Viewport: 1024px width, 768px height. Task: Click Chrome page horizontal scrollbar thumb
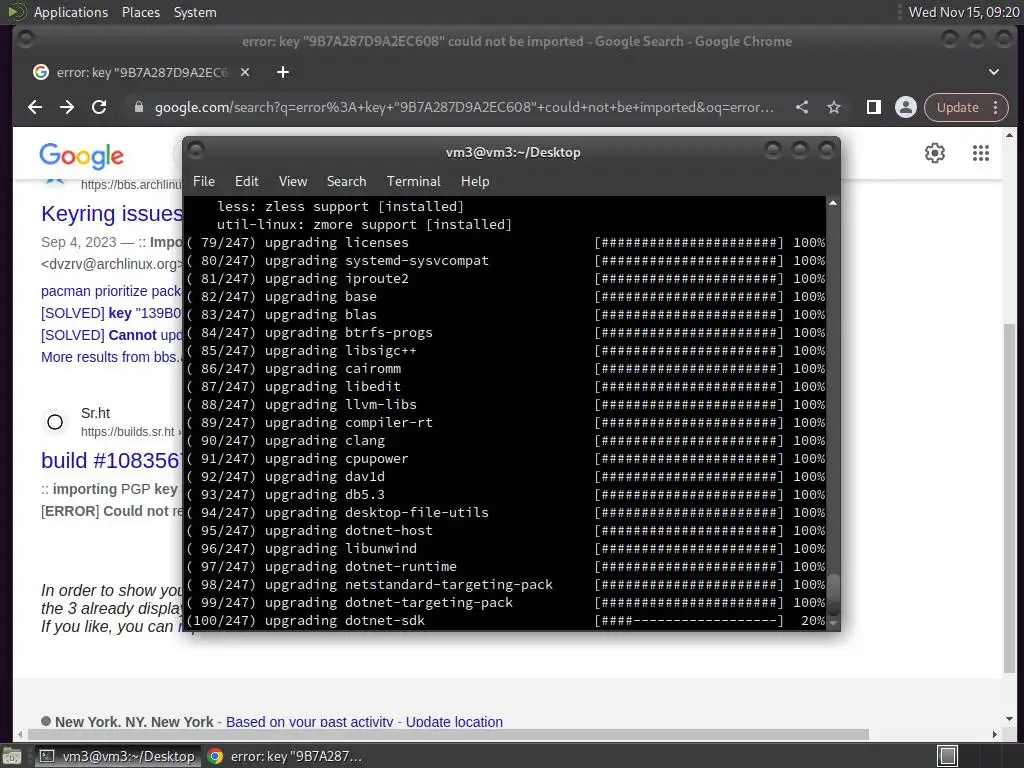coord(447,735)
